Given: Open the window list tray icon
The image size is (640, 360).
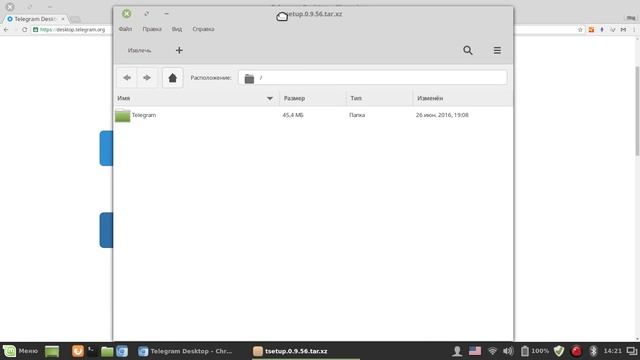Looking at the screenshot, I should (632, 351).
